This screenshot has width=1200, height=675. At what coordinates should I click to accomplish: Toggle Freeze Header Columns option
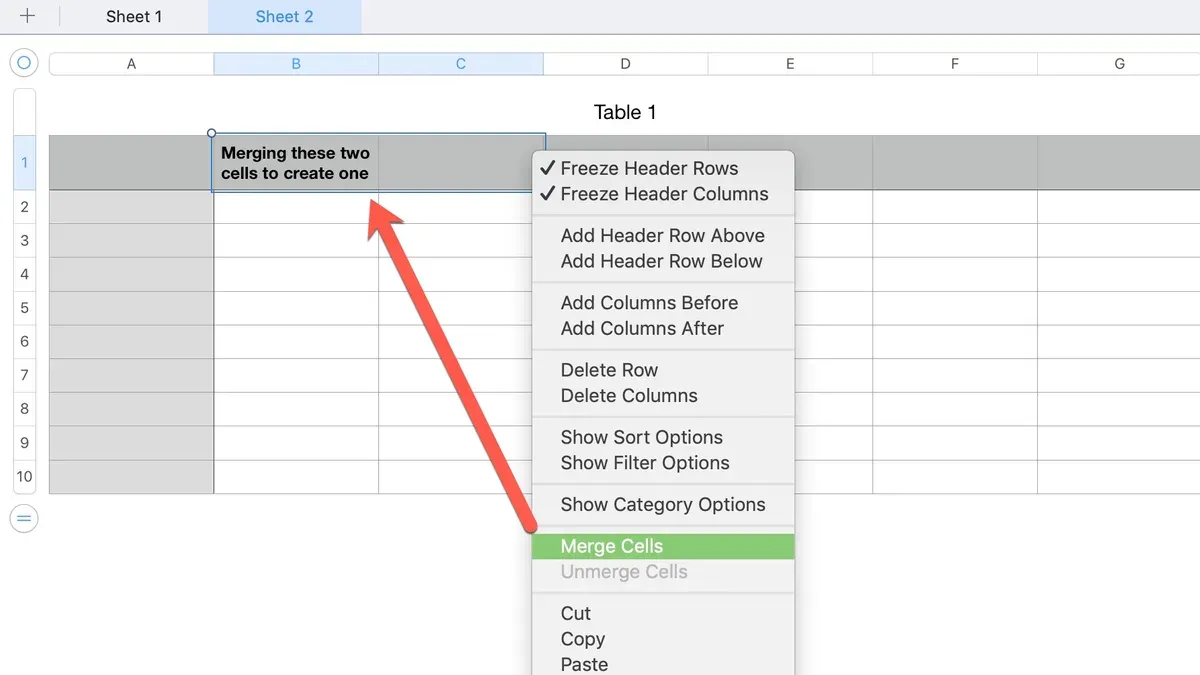(664, 194)
